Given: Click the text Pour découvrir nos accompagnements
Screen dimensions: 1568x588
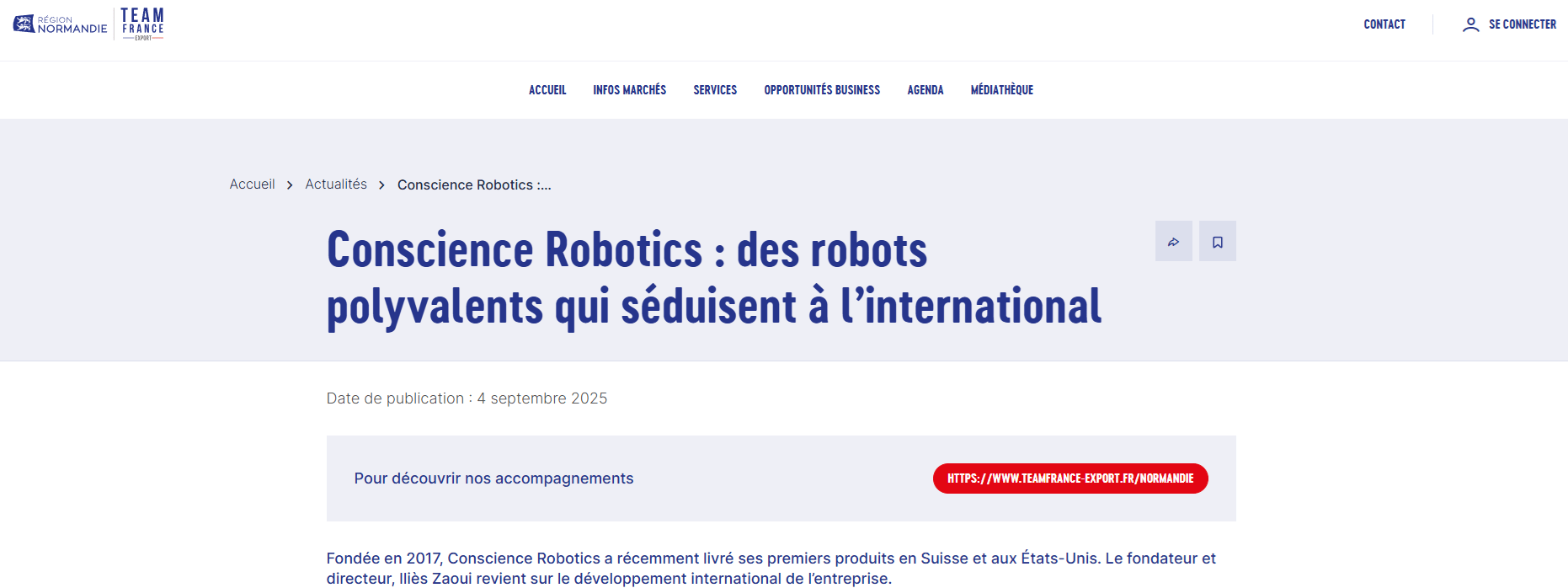Looking at the screenshot, I should [493, 478].
